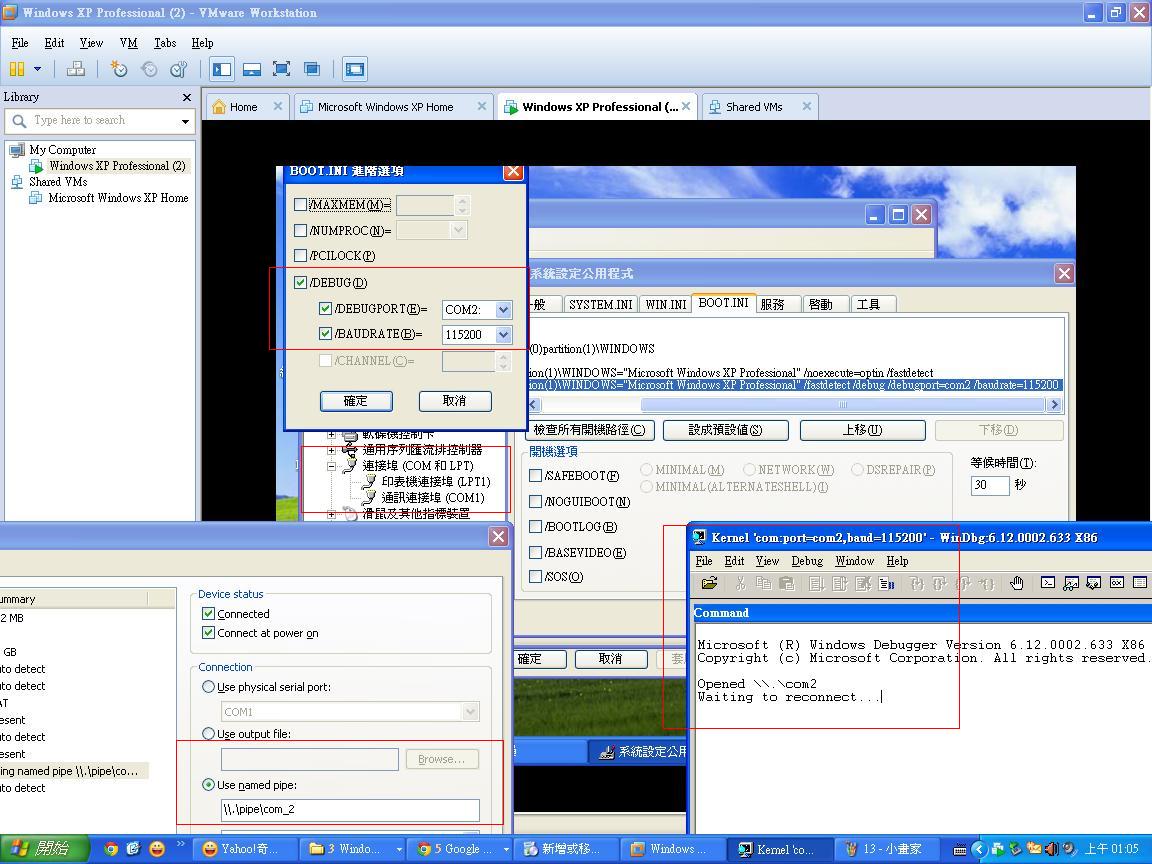
Task: Close the Shared VMs tab
Action: (807, 107)
